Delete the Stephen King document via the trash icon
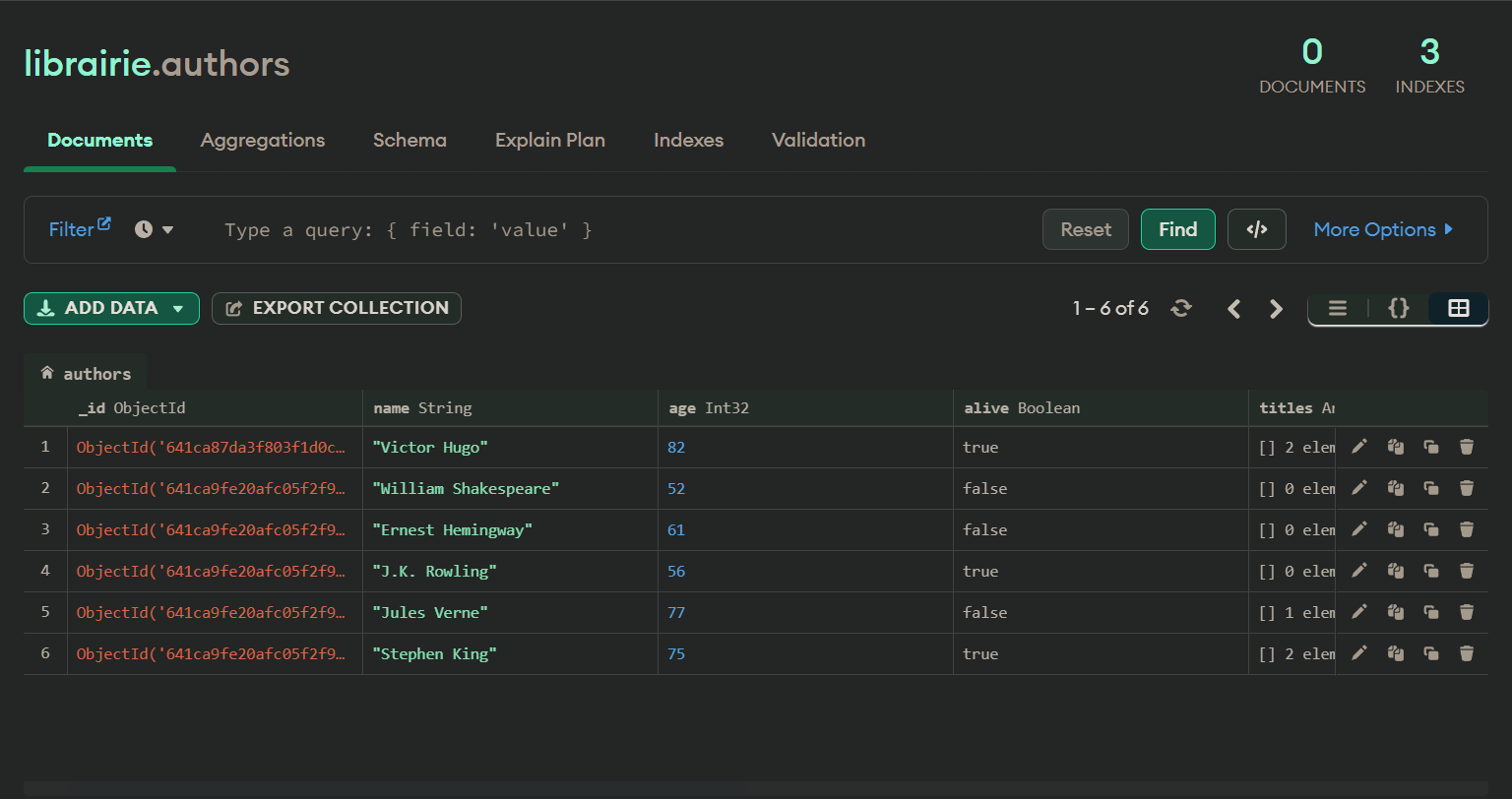The width and height of the screenshot is (1512, 799). pyautogui.click(x=1467, y=653)
